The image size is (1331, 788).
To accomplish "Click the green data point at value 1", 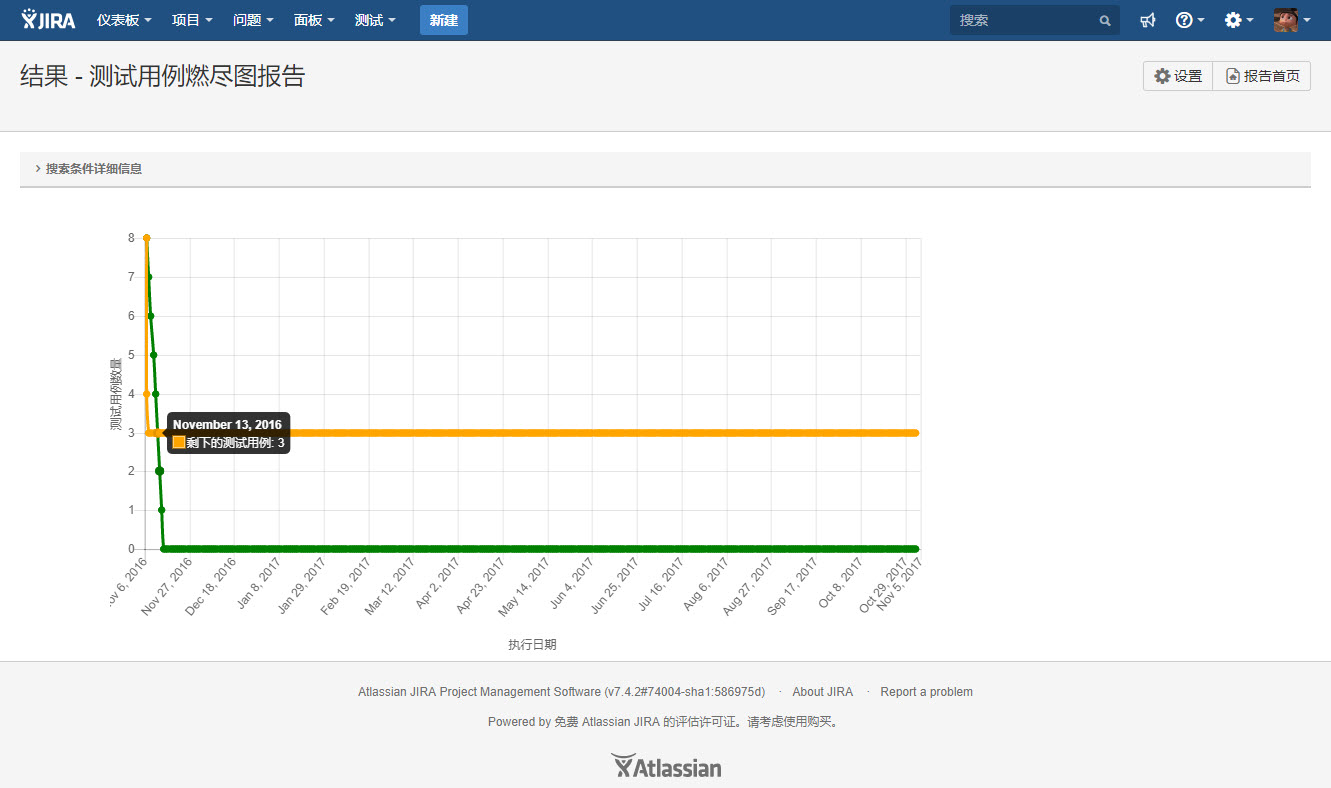I will 162,510.
